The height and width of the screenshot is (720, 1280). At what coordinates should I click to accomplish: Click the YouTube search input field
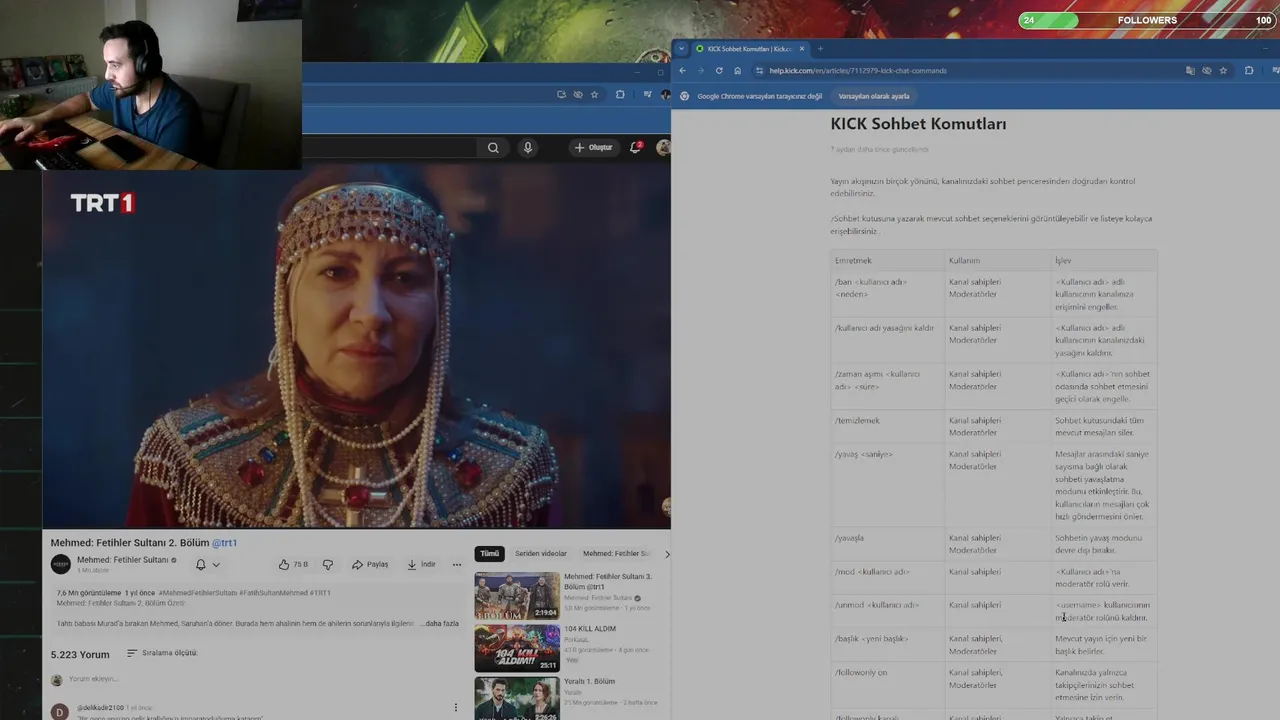pyautogui.click(x=390, y=147)
